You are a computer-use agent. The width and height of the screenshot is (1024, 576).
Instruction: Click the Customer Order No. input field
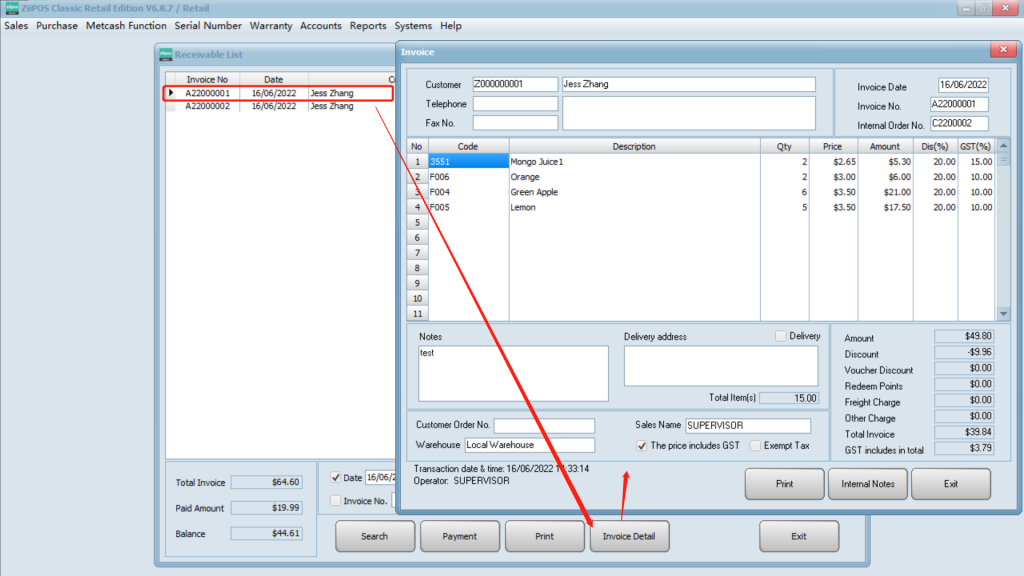tap(544, 426)
